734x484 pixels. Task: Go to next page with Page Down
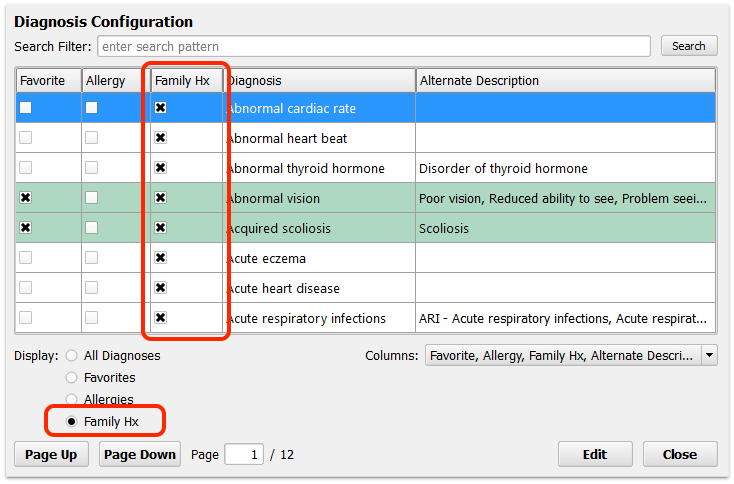click(x=140, y=455)
